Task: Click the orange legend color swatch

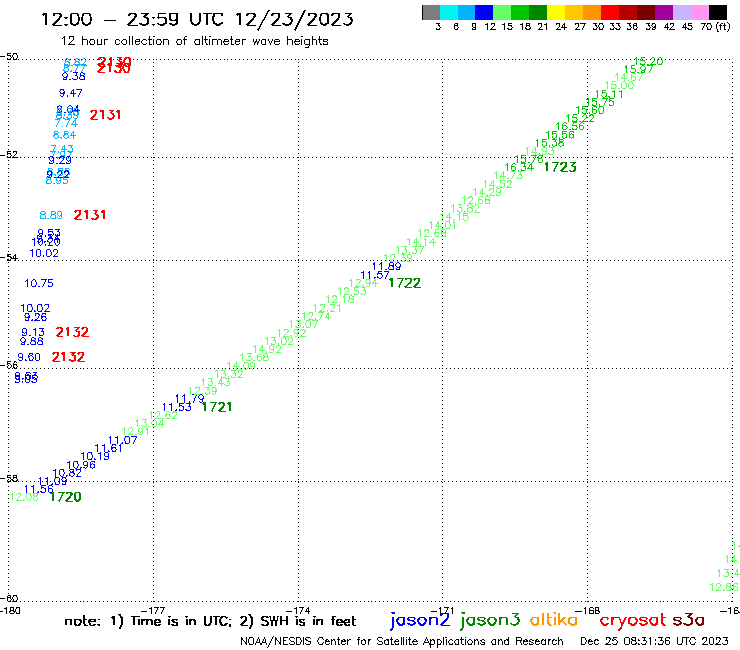Action: tap(592, 12)
